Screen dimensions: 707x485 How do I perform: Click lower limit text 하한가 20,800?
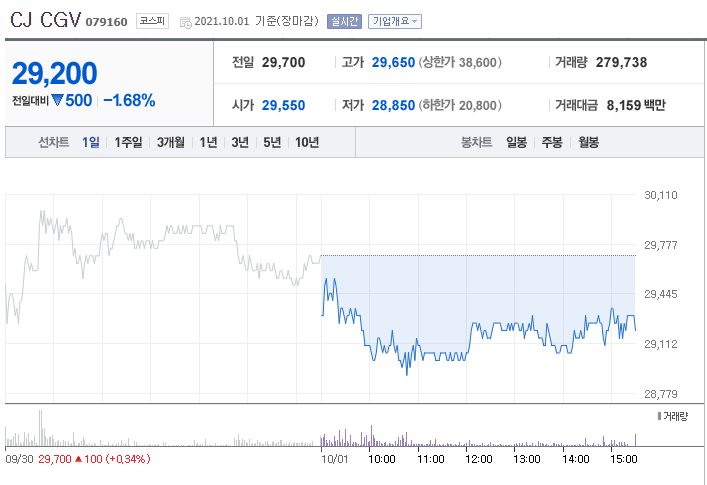(x=460, y=105)
